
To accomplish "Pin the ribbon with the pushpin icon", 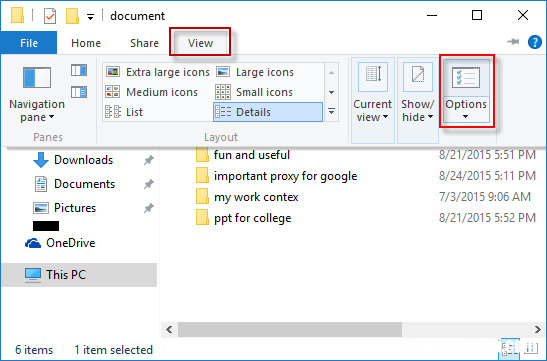I will point(513,42).
